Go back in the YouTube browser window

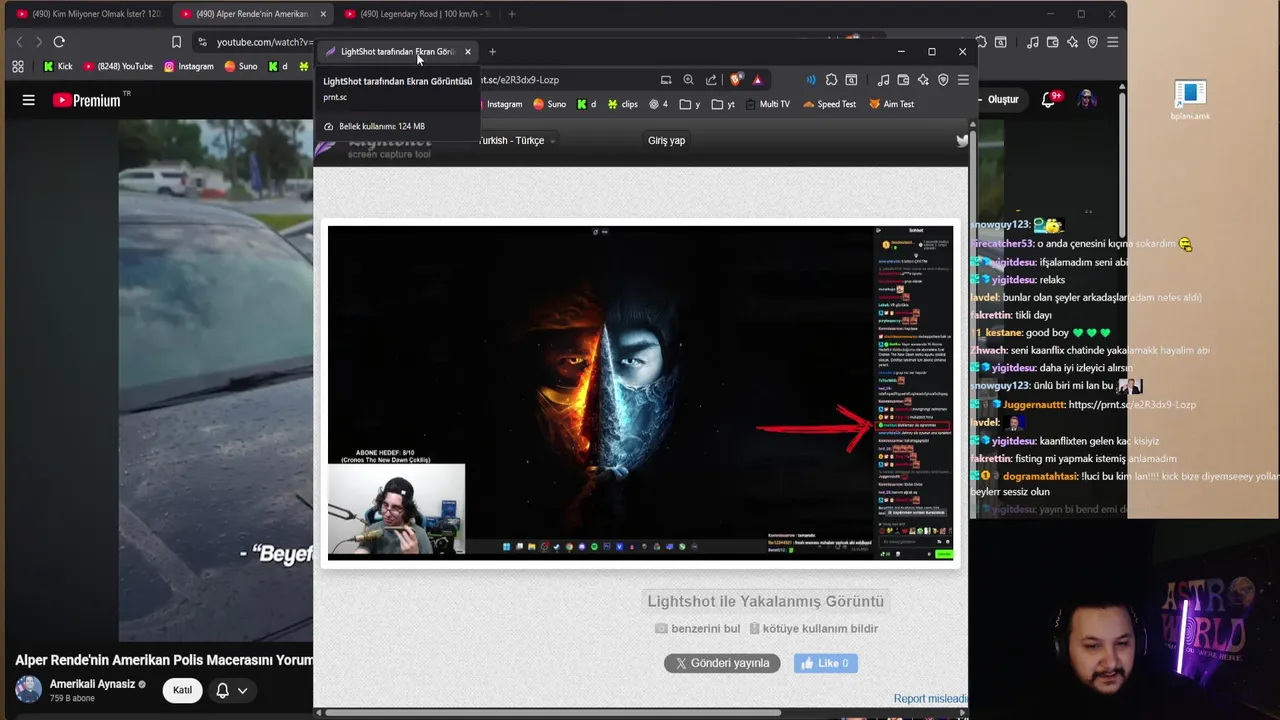coord(19,42)
